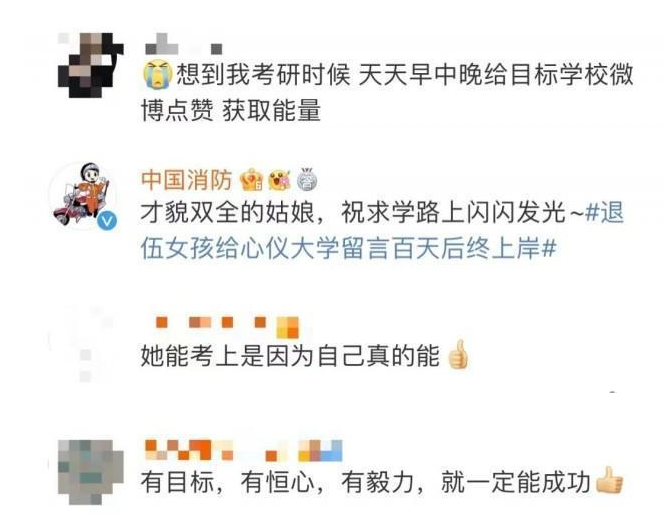Select the comment 想到我考研时候

(387, 92)
